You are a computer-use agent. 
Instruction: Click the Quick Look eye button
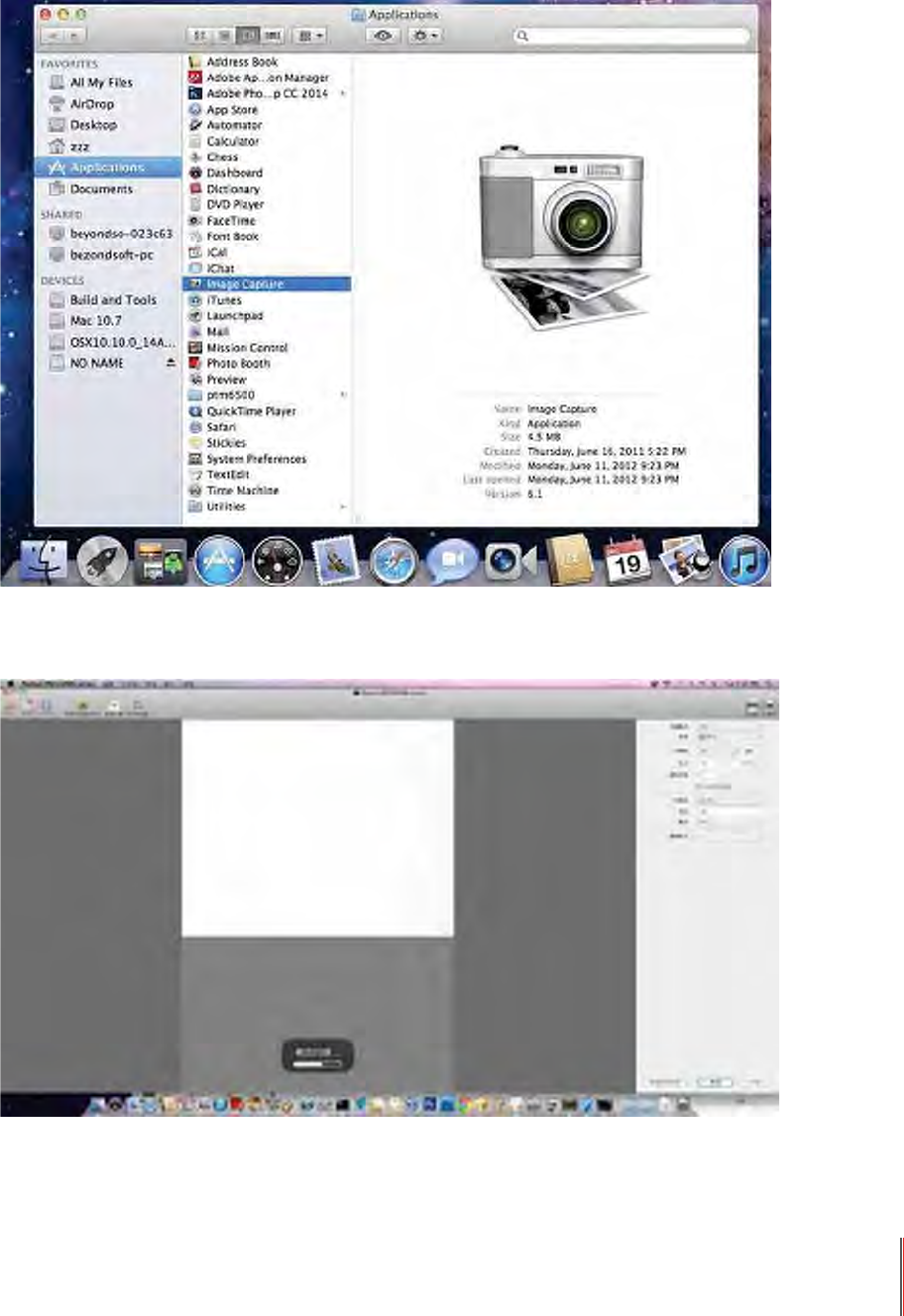tap(383, 36)
